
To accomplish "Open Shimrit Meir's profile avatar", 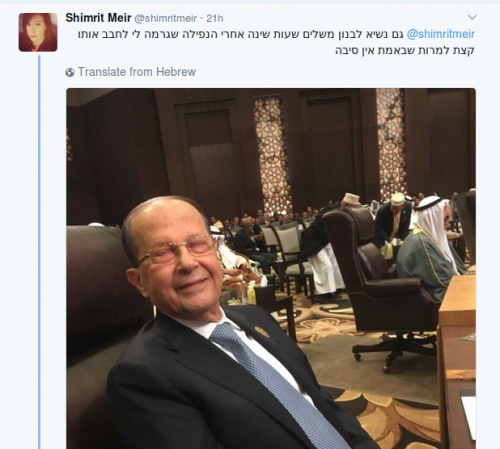I will click(38, 32).
